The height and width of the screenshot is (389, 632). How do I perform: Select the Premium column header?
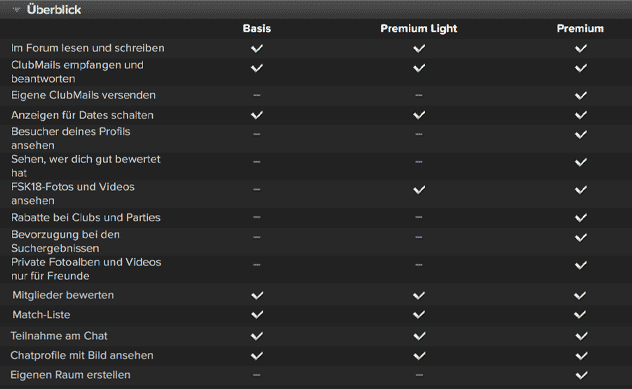[580, 29]
